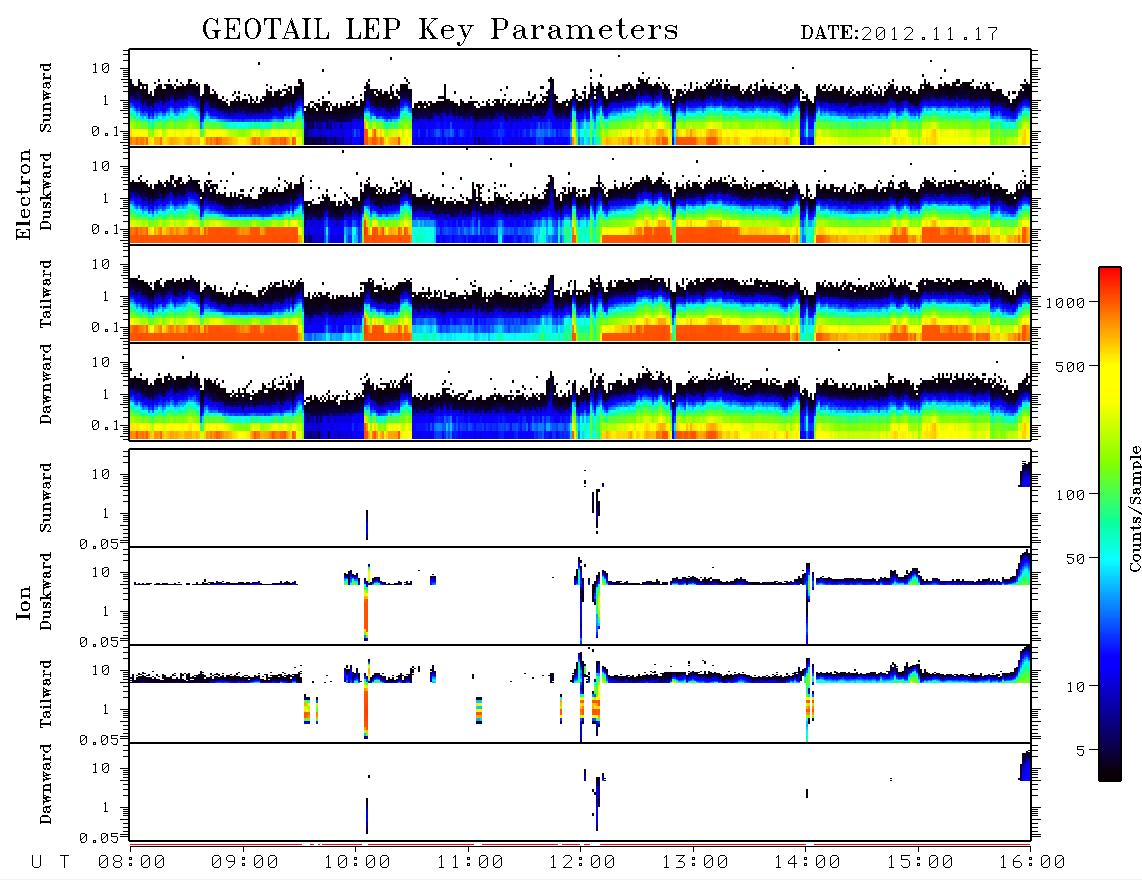Click the title 'GEOTAIL LEP Key Parameters'
Image resolution: width=1142 pixels, height=880 pixels.
pyautogui.click(x=440, y=31)
